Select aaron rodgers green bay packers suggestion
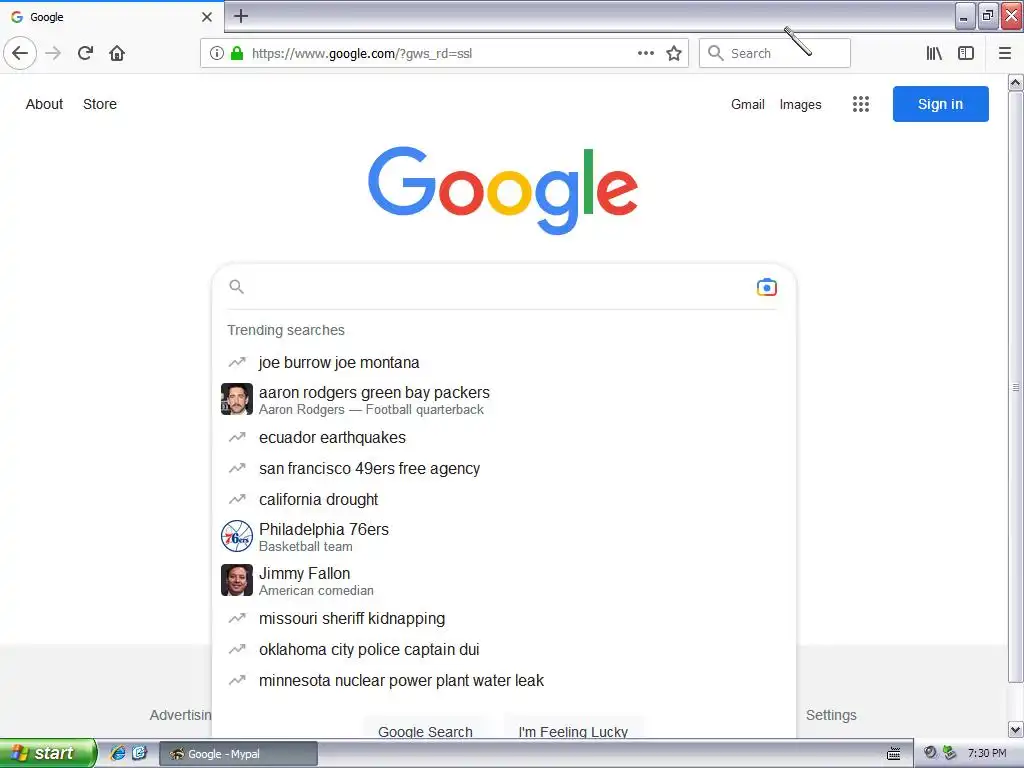1024x768 pixels. click(x=504, y=400)
